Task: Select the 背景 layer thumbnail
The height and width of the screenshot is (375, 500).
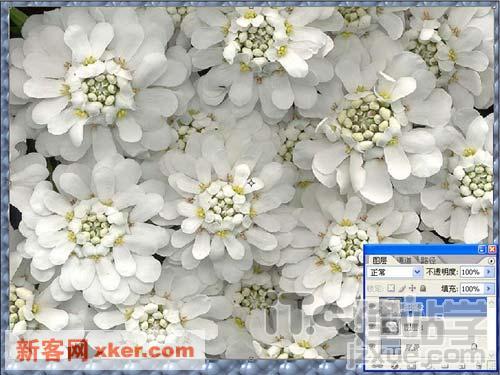Action: click(390, 347)
